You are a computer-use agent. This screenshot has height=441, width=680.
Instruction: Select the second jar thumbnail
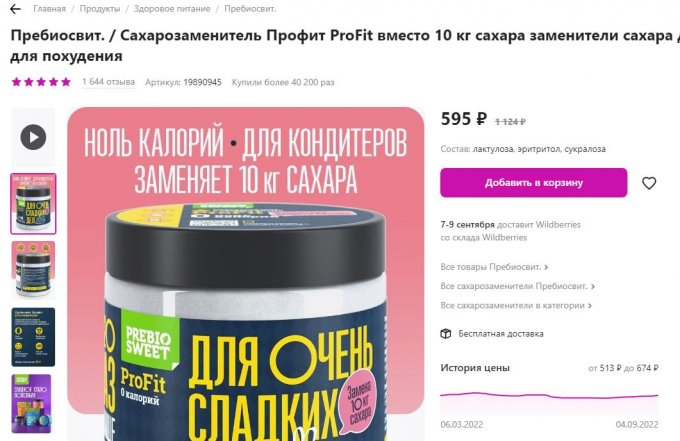33,270
